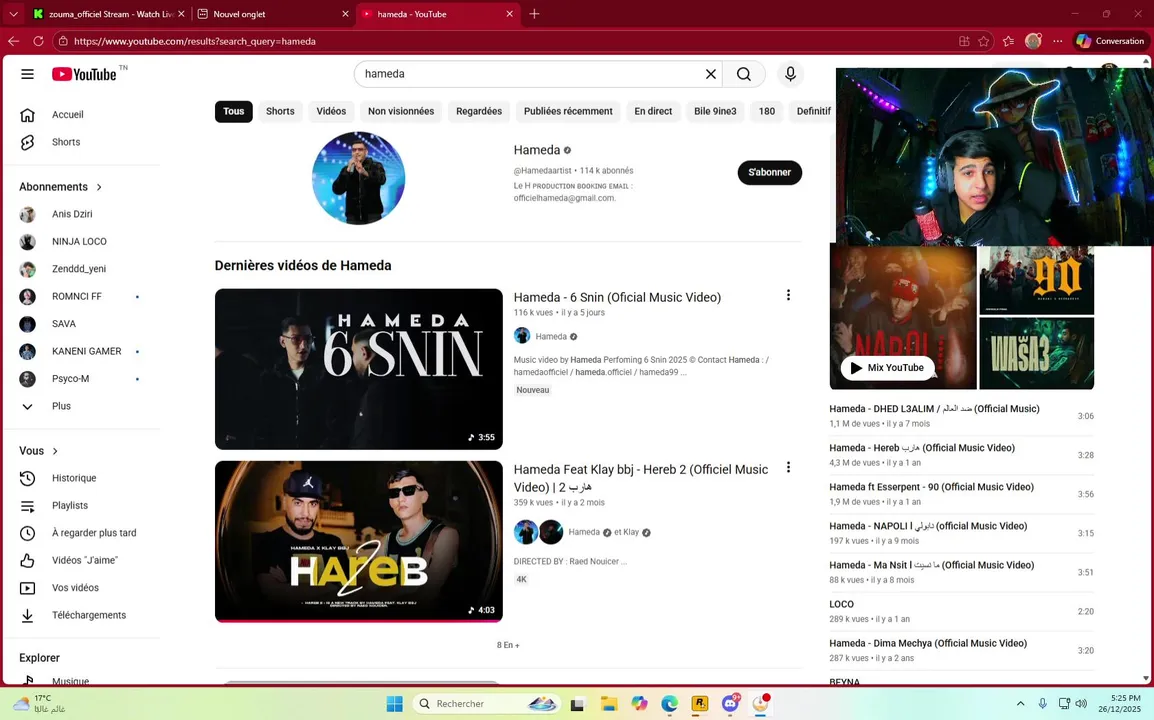This screenshot has width=1154, height=720.
Task: Go back in browser
Action: [x=13, y=41]
